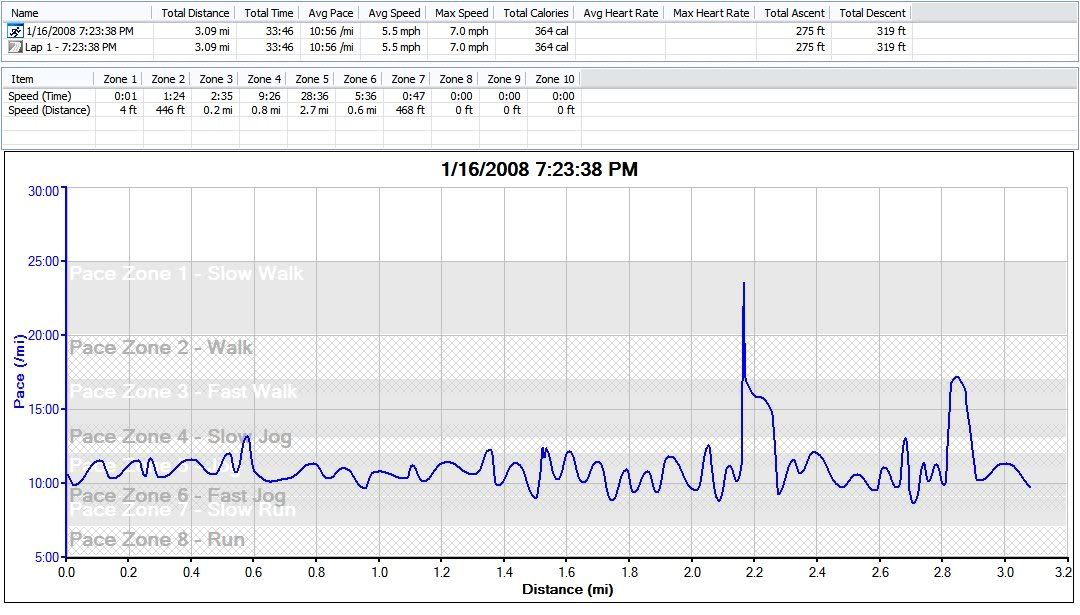The image size is (1080, 615).
Task: Click the chart title 1/16/2008 7:23:38 PM
Action: point(539,170)
